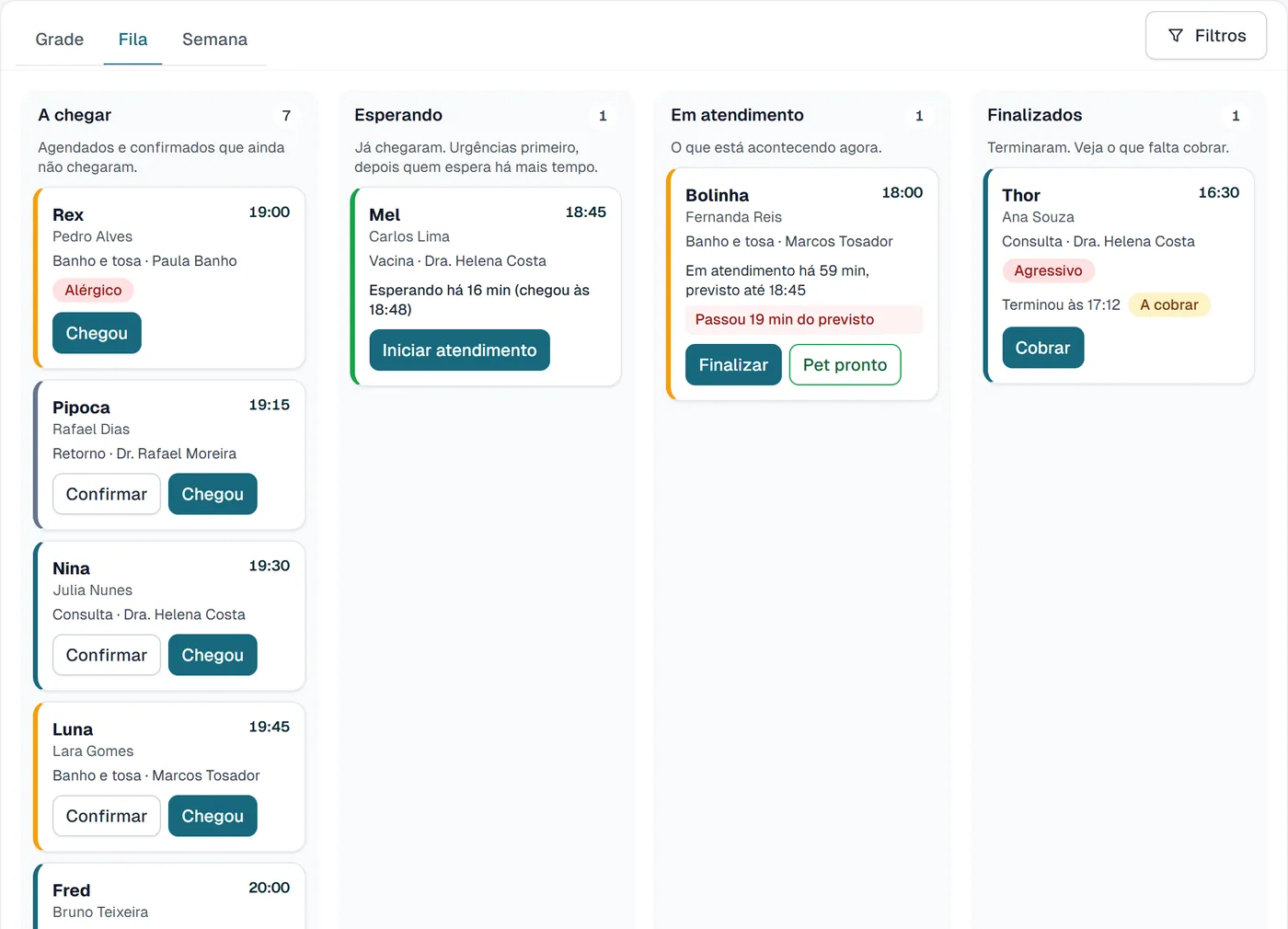The image size is (1288, 929).
Task: Click Banho e tosa · Paula Banho line
Action: [144, 261]
